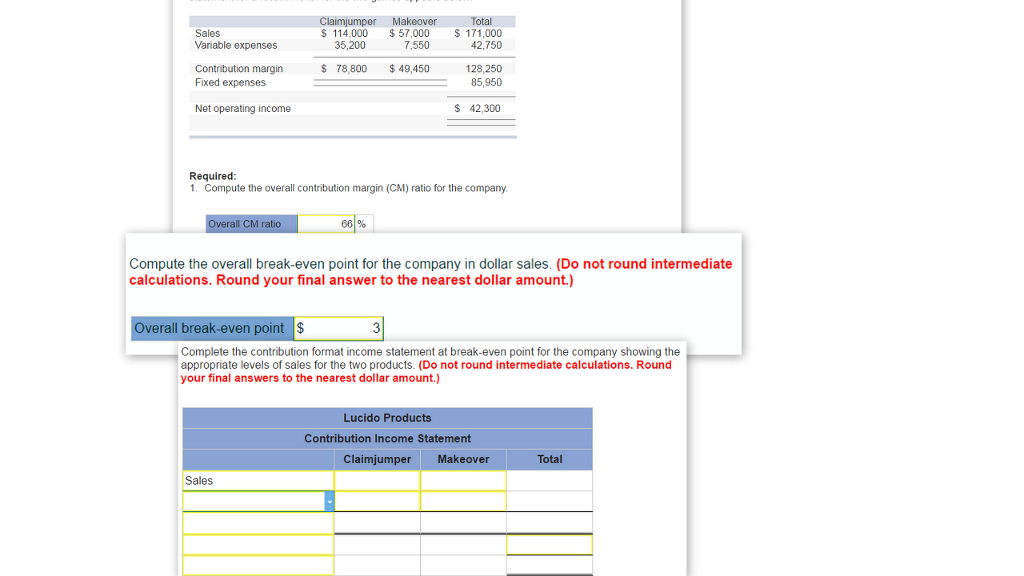
Task: Click the Makeover column header in the statement
Action: [463, 459]
